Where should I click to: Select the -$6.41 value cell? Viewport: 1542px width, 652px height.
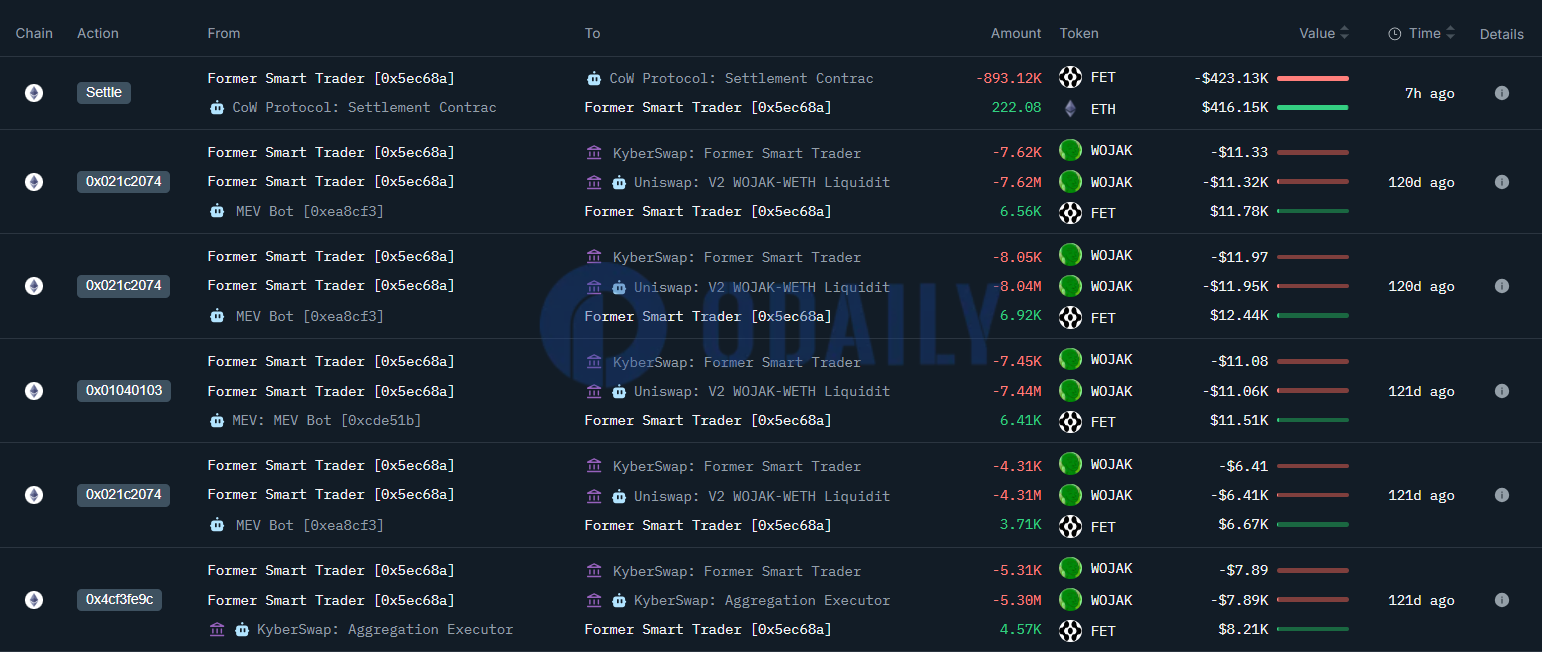tap(1243, 465)
